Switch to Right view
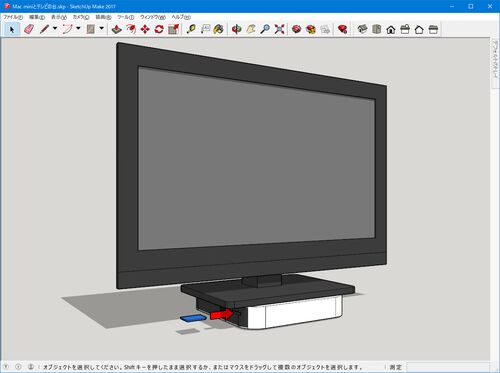This screenshot has height=373, width=500. click(405, 29)
